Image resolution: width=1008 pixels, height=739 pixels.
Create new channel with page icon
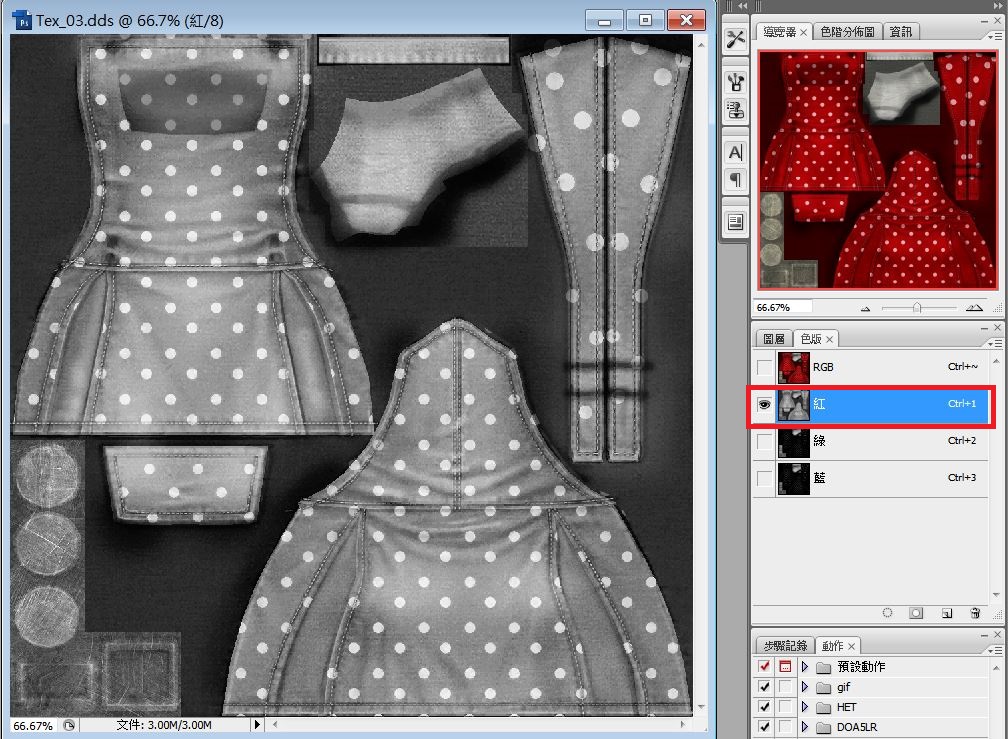click(946, 613)
